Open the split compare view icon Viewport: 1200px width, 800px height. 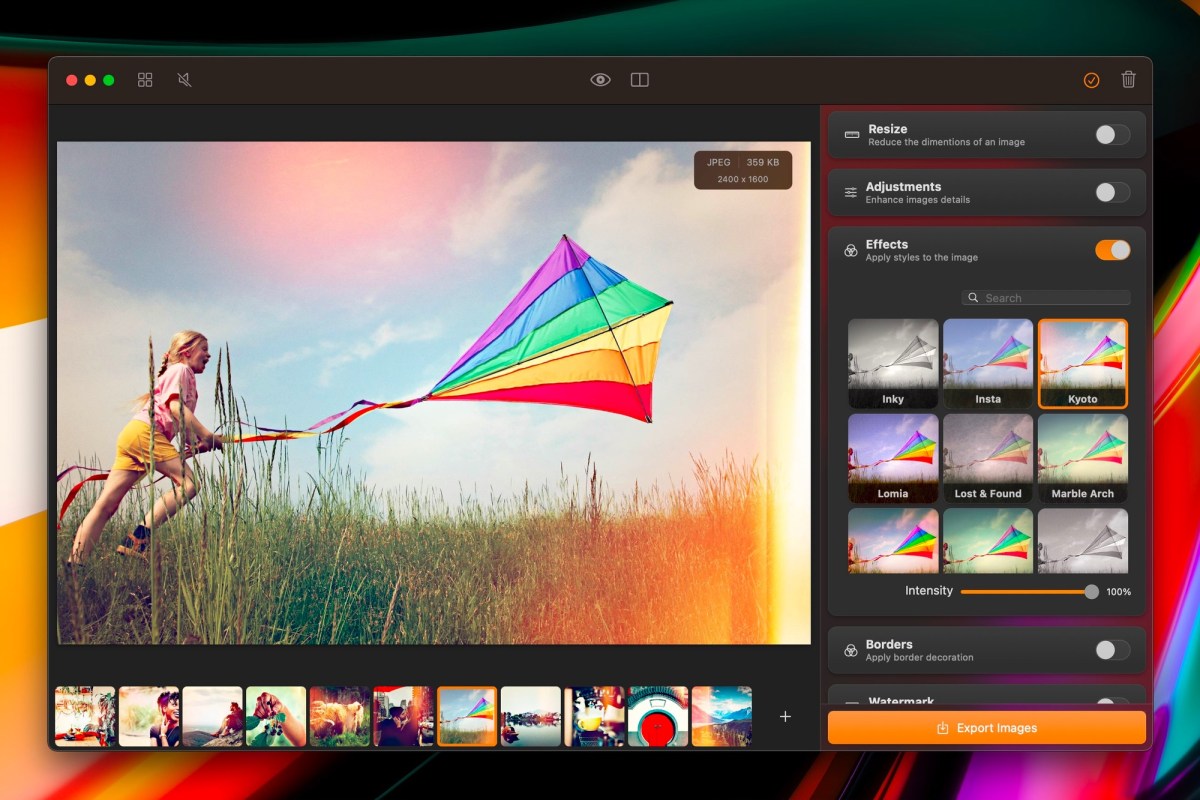tap(640, 80)
